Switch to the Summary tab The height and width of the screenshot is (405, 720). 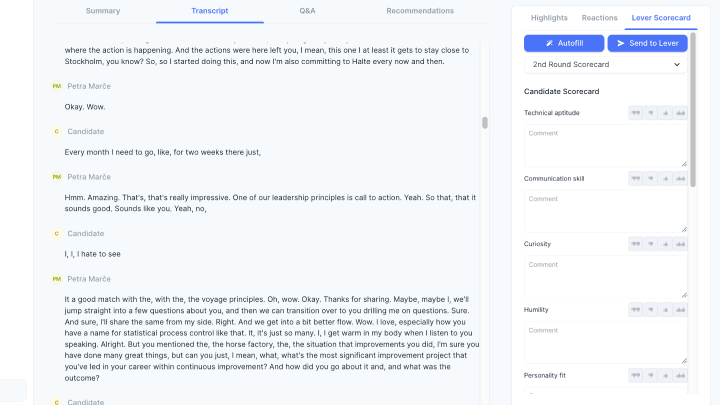point(103,10)
